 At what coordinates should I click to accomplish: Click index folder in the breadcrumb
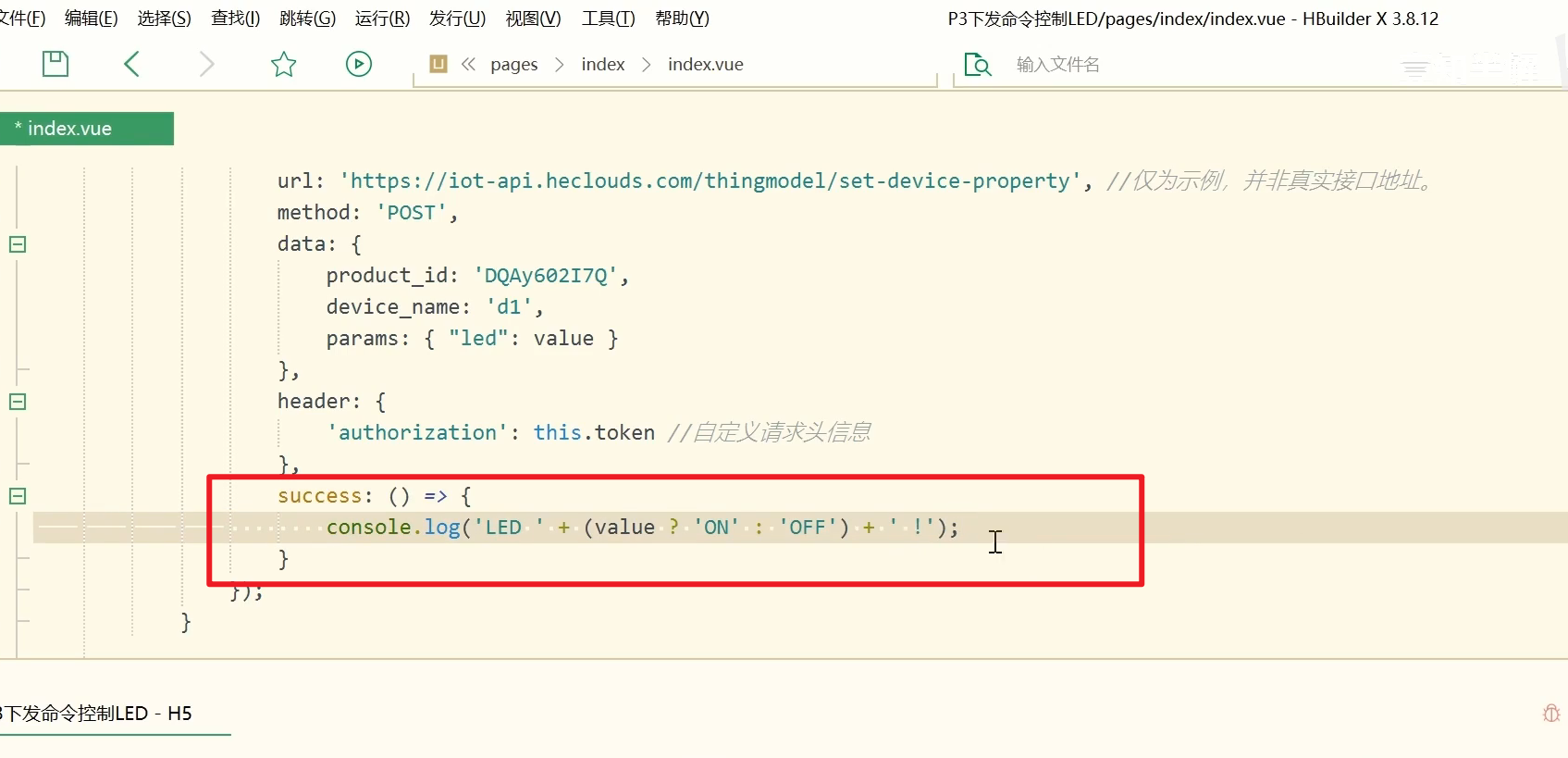pos(603,64)
